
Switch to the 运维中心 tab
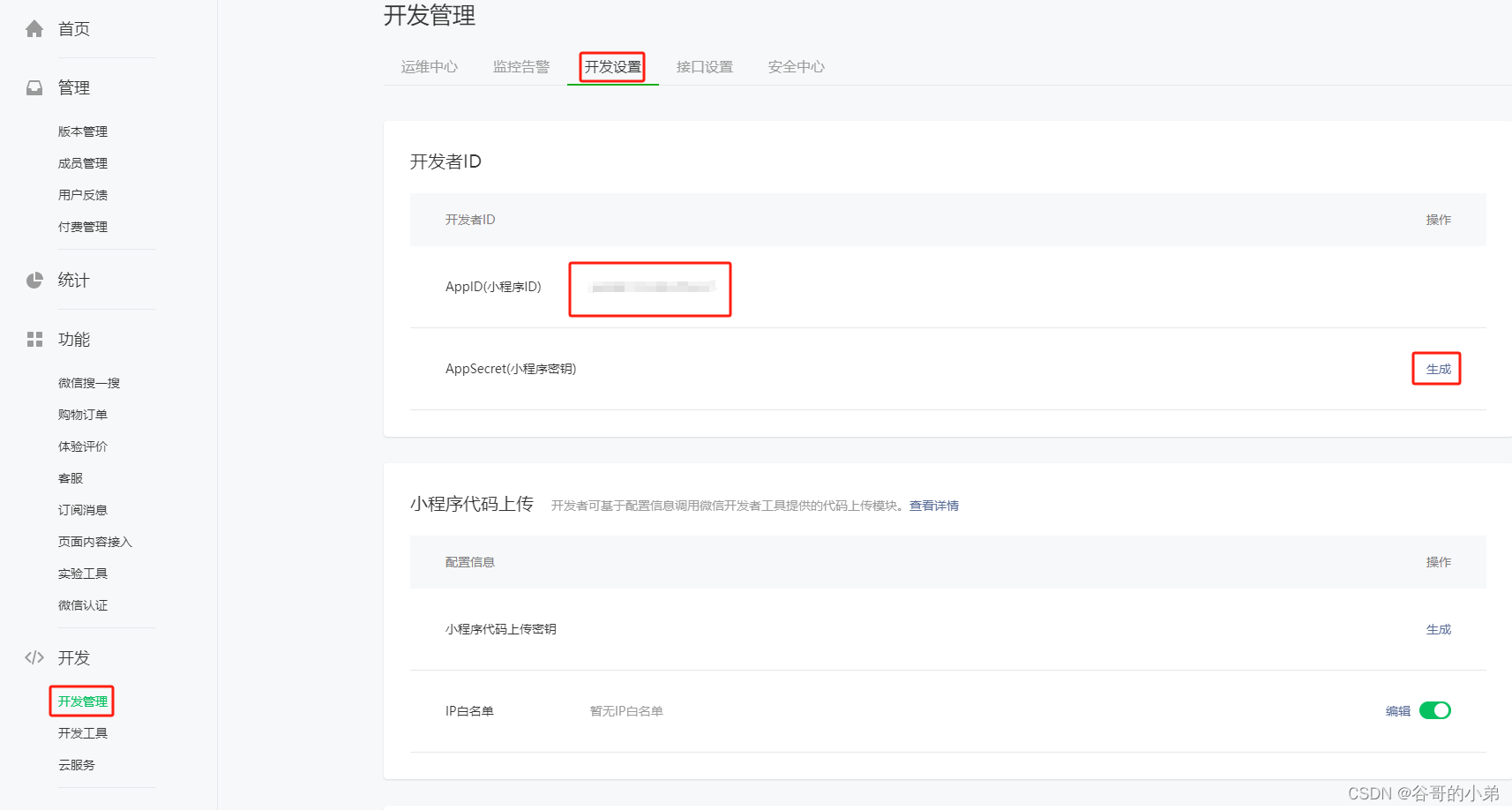pos(430,67)
